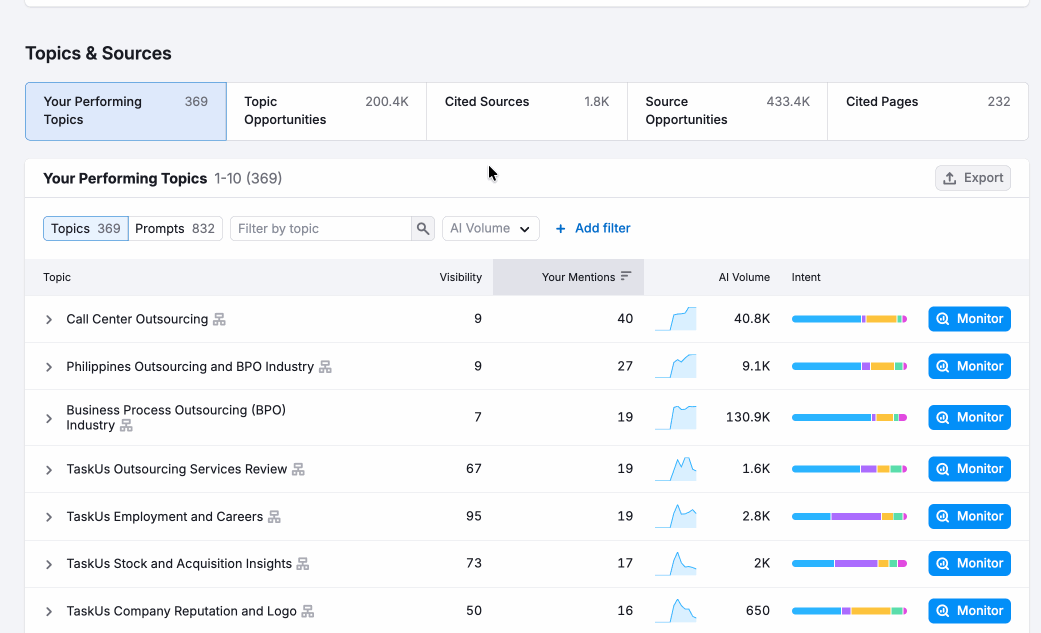1041x633 pixels.
Task: Click the Export button
Action: [x=973, y=178]
